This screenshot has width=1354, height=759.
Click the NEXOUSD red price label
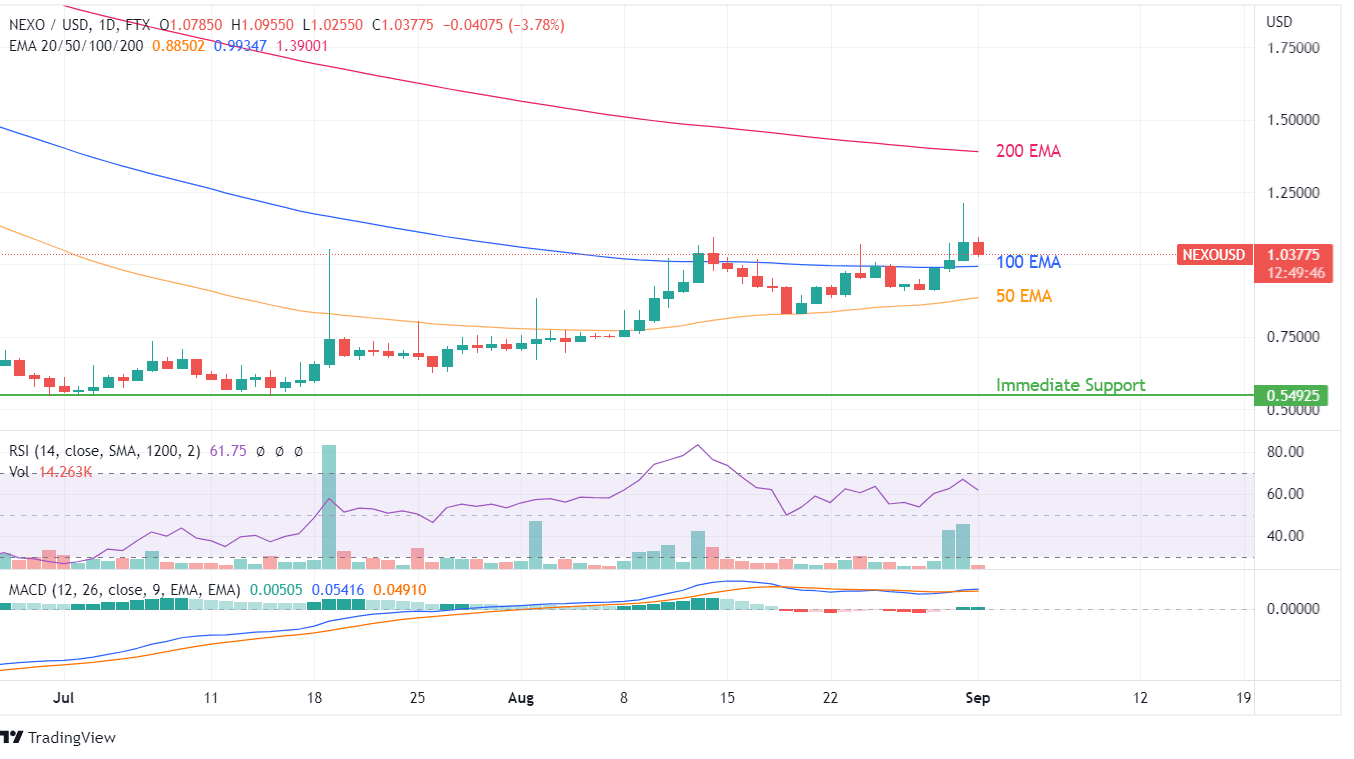1213,255
